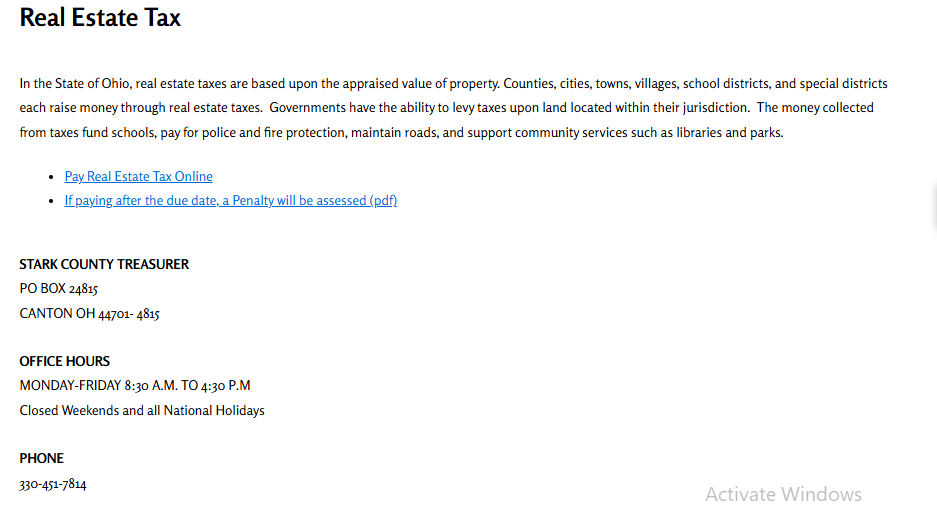
Task: Click the Activate Windows watermark text
Action: (783, 494)
